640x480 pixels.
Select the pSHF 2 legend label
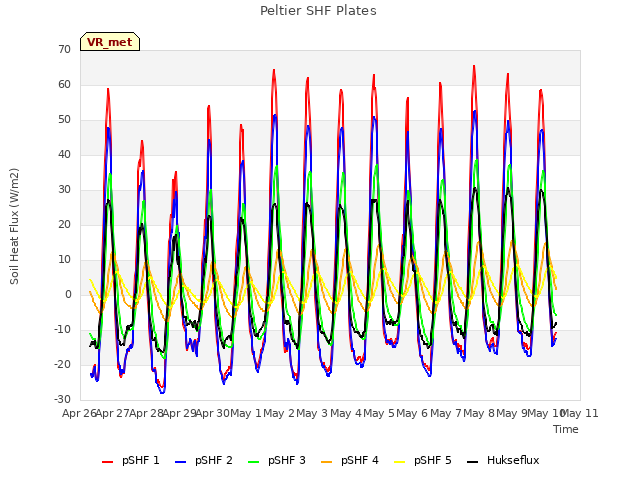click(213, 460)
